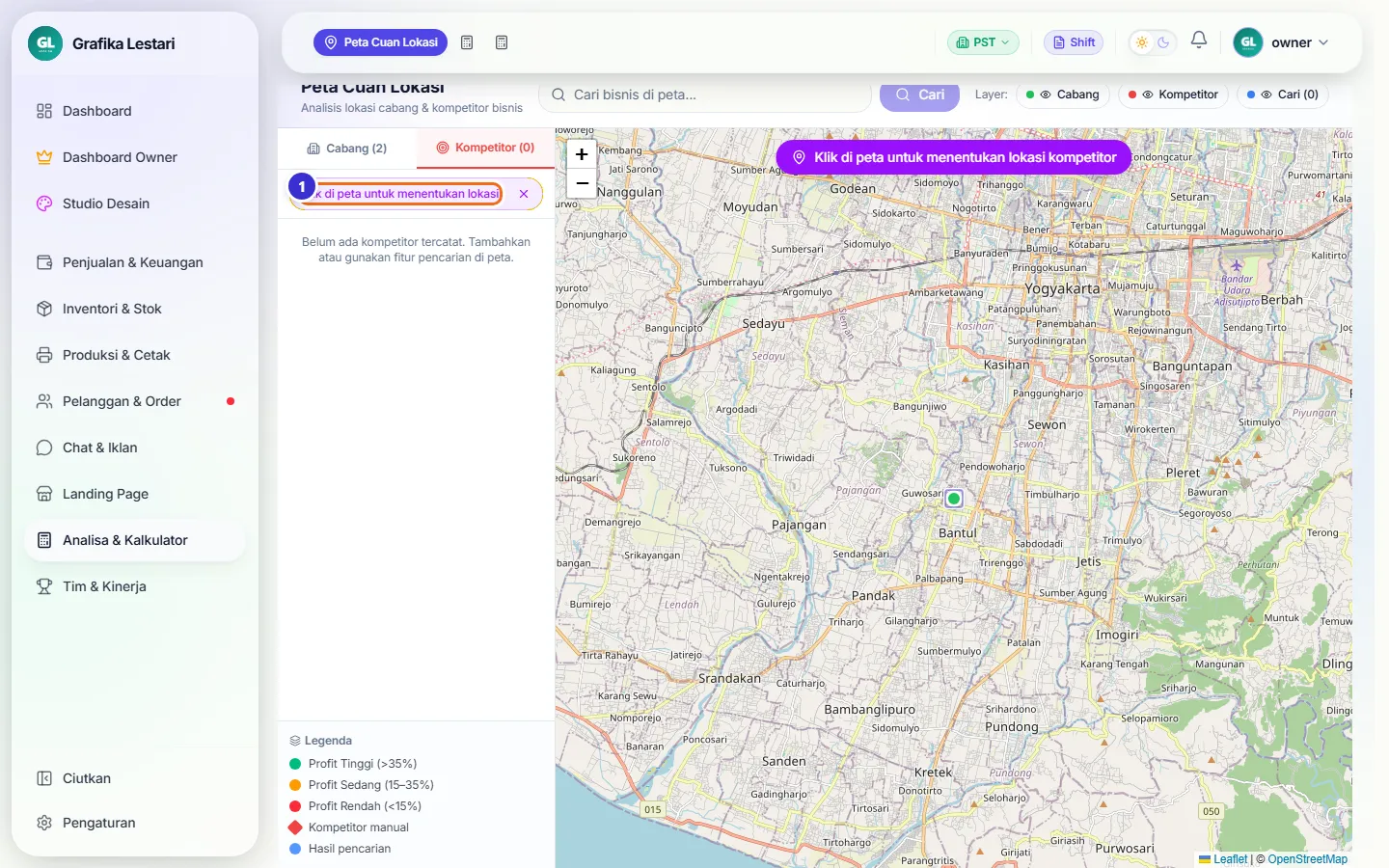Select the Peta Cuan Lokasi top tab

point(380,42)
